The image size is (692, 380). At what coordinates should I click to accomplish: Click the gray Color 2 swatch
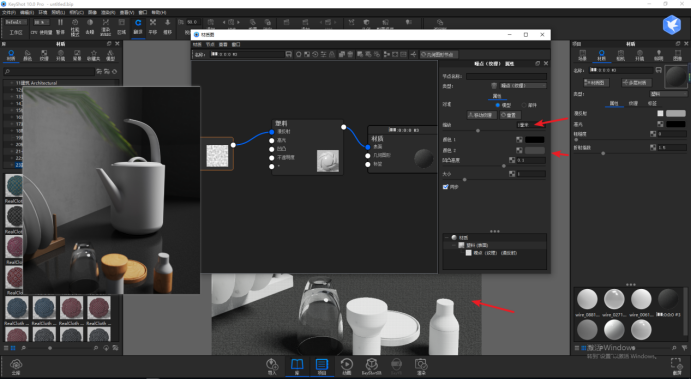coord(534,150)
